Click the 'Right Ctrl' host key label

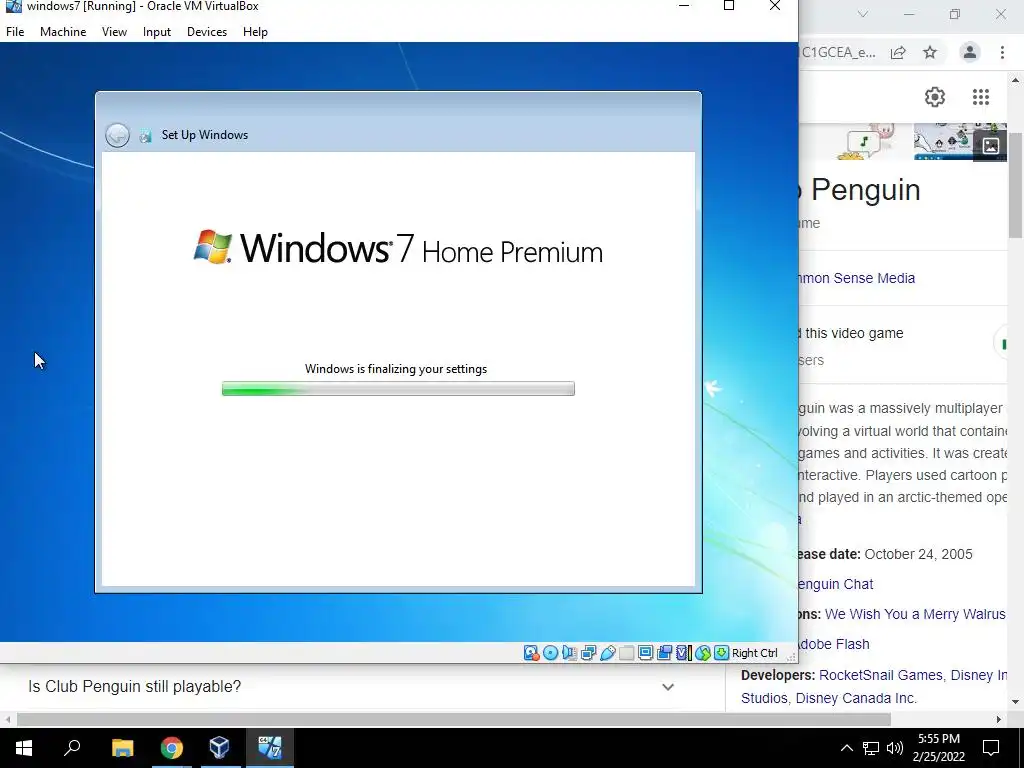tap(755, 653)
